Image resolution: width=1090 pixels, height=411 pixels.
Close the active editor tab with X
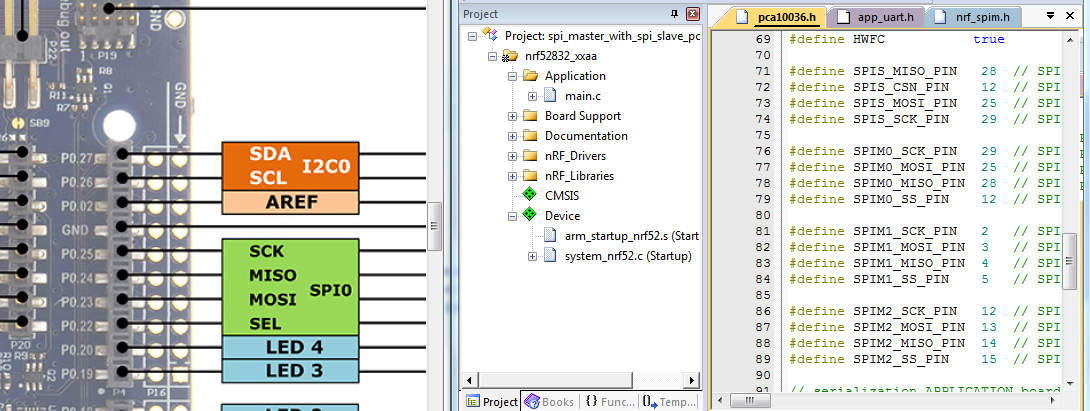[x=1071, y=16]
